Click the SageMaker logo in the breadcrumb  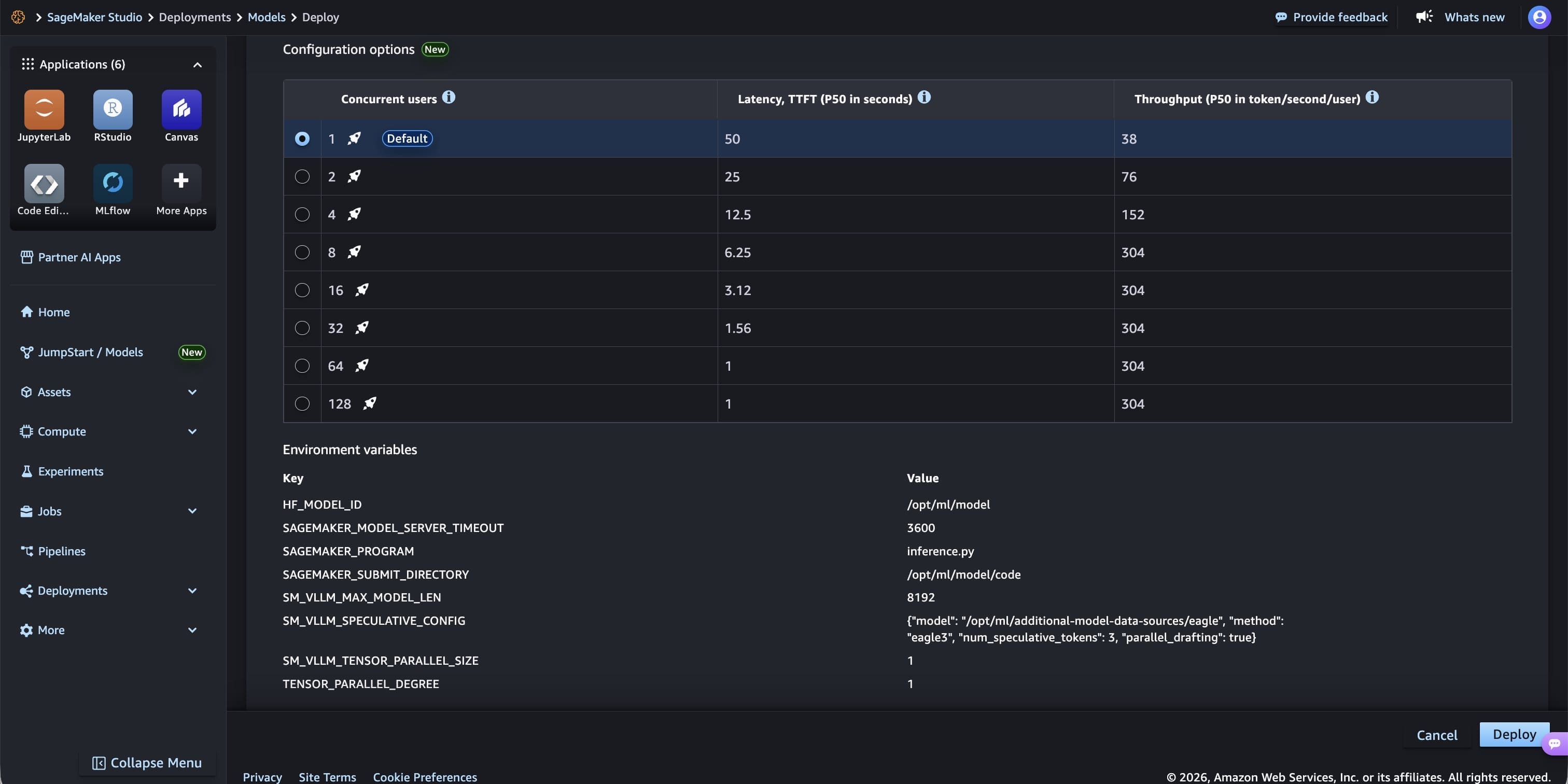tap(18, 17)
